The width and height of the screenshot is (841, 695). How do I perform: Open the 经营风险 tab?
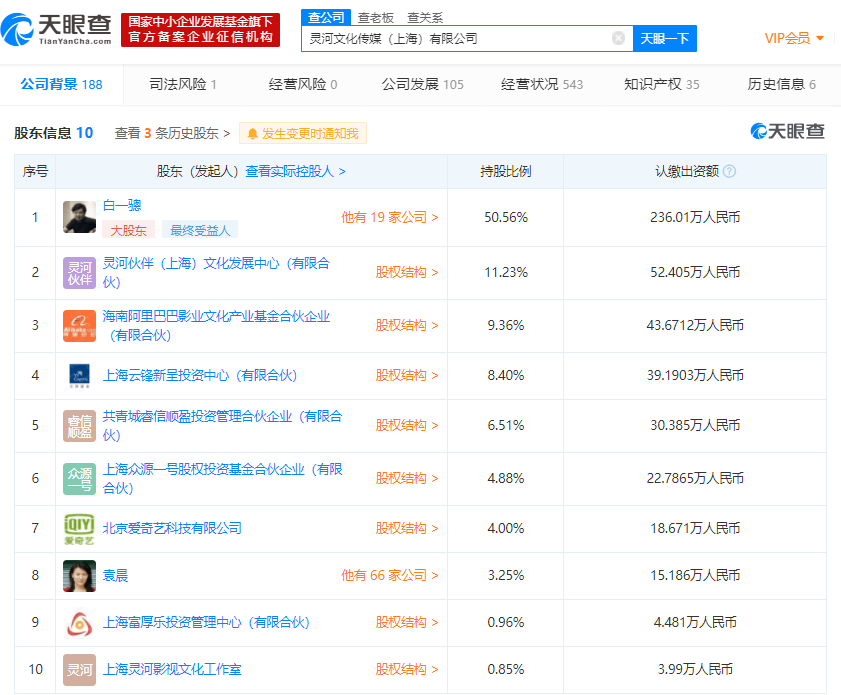(303, 84)
